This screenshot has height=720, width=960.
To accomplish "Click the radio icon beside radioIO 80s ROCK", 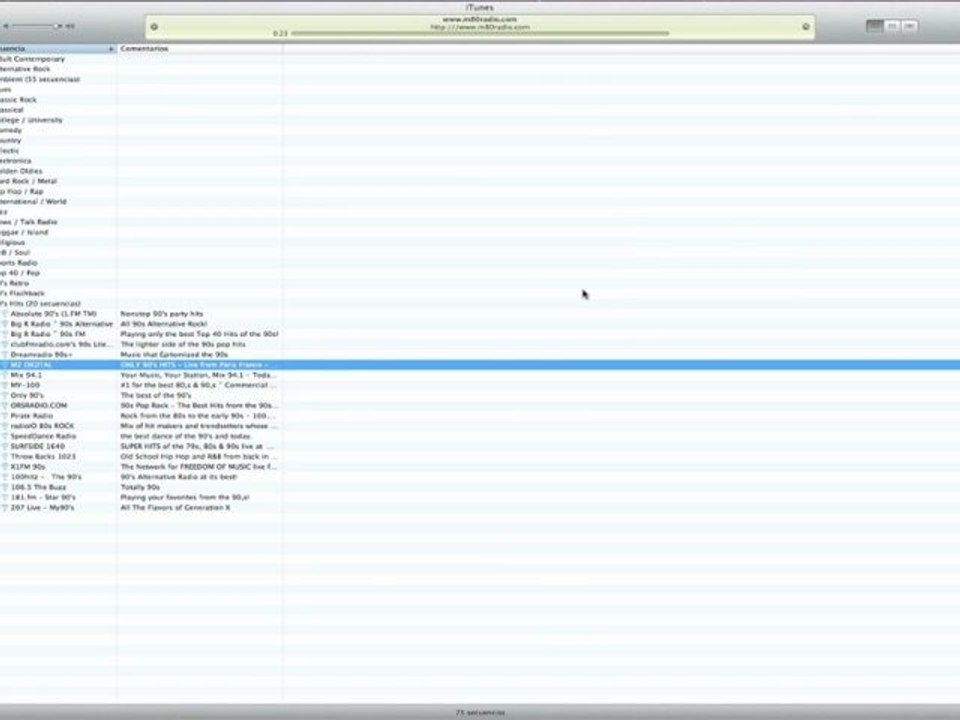I will (x=5, y=426).
